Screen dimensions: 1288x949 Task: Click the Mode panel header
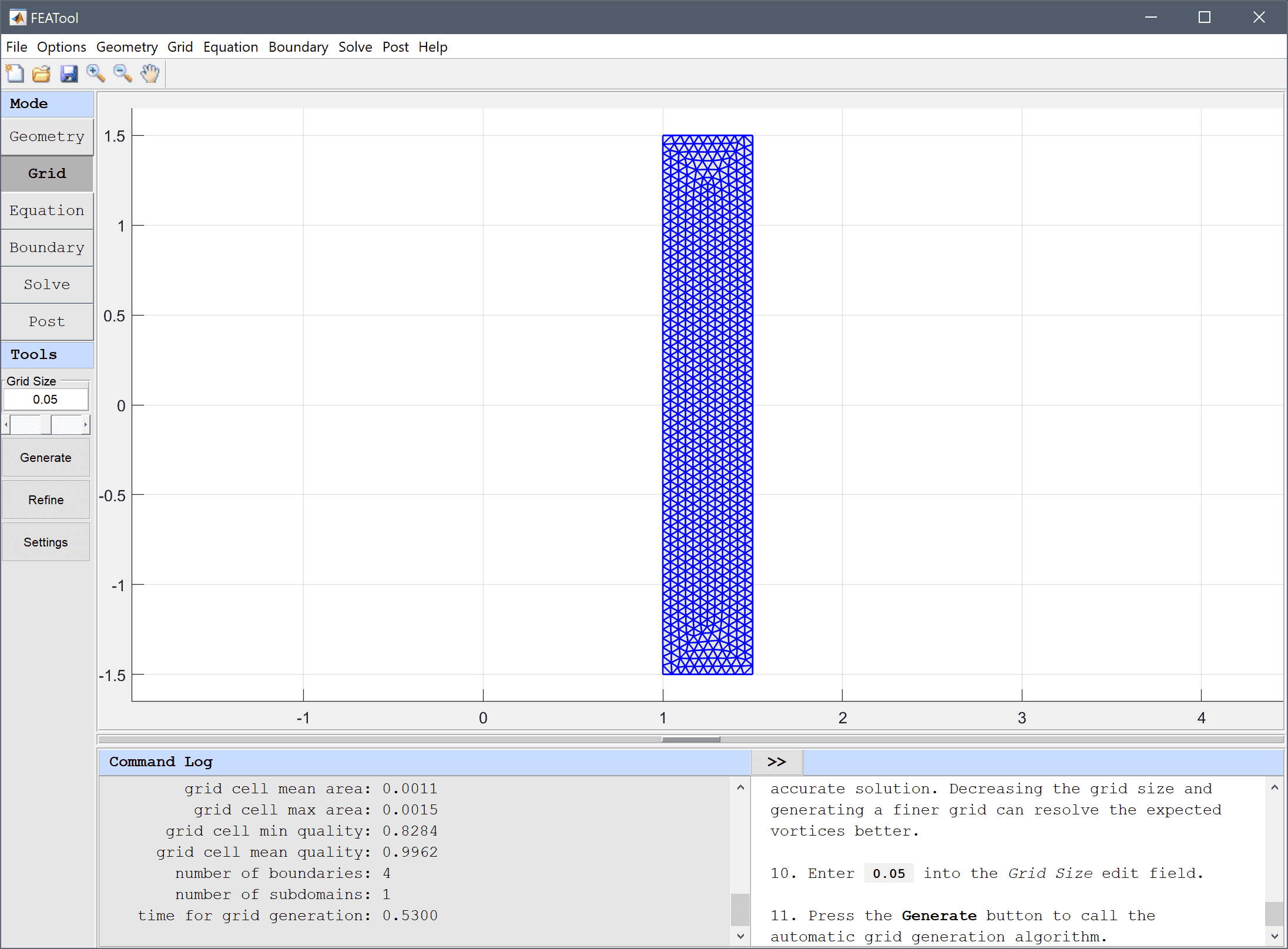click(47, 104)
